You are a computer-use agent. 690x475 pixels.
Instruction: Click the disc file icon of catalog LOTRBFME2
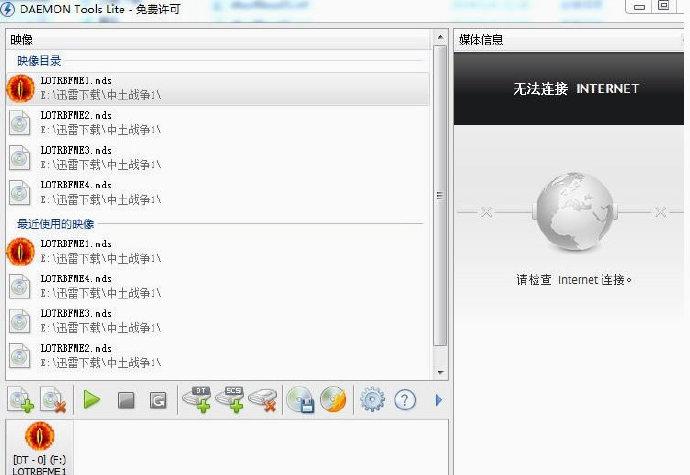click(20, 123)
